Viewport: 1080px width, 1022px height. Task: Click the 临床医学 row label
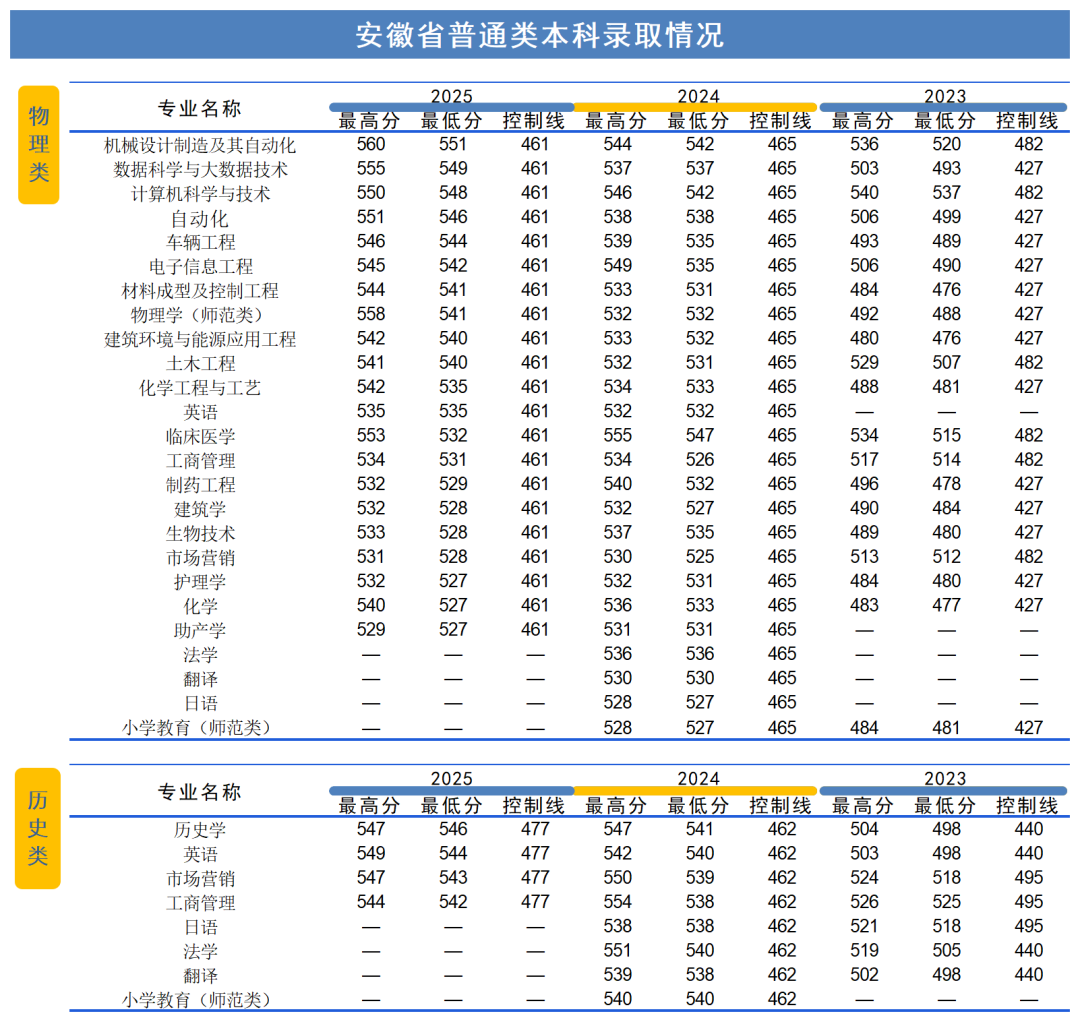click(x=200, y=436)
